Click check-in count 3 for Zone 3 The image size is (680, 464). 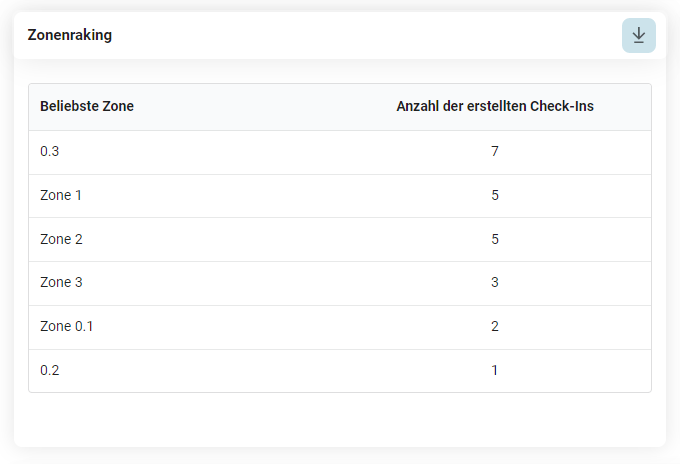(495, 282)
